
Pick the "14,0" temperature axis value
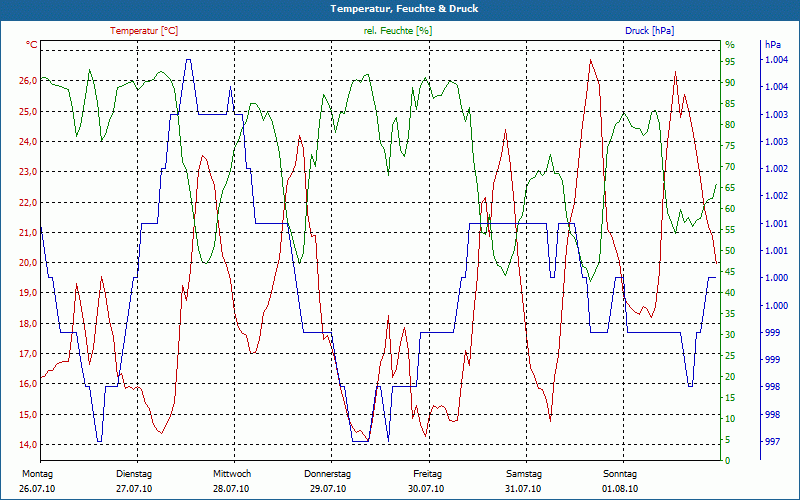(x=28, y=444)
